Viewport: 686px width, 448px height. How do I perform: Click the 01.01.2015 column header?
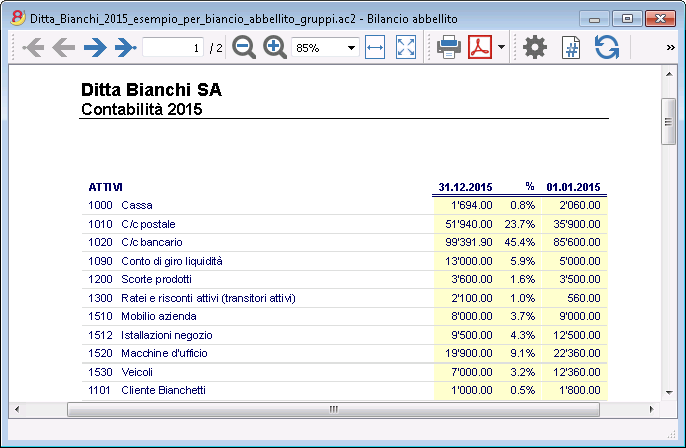click(x=573, y=187)
